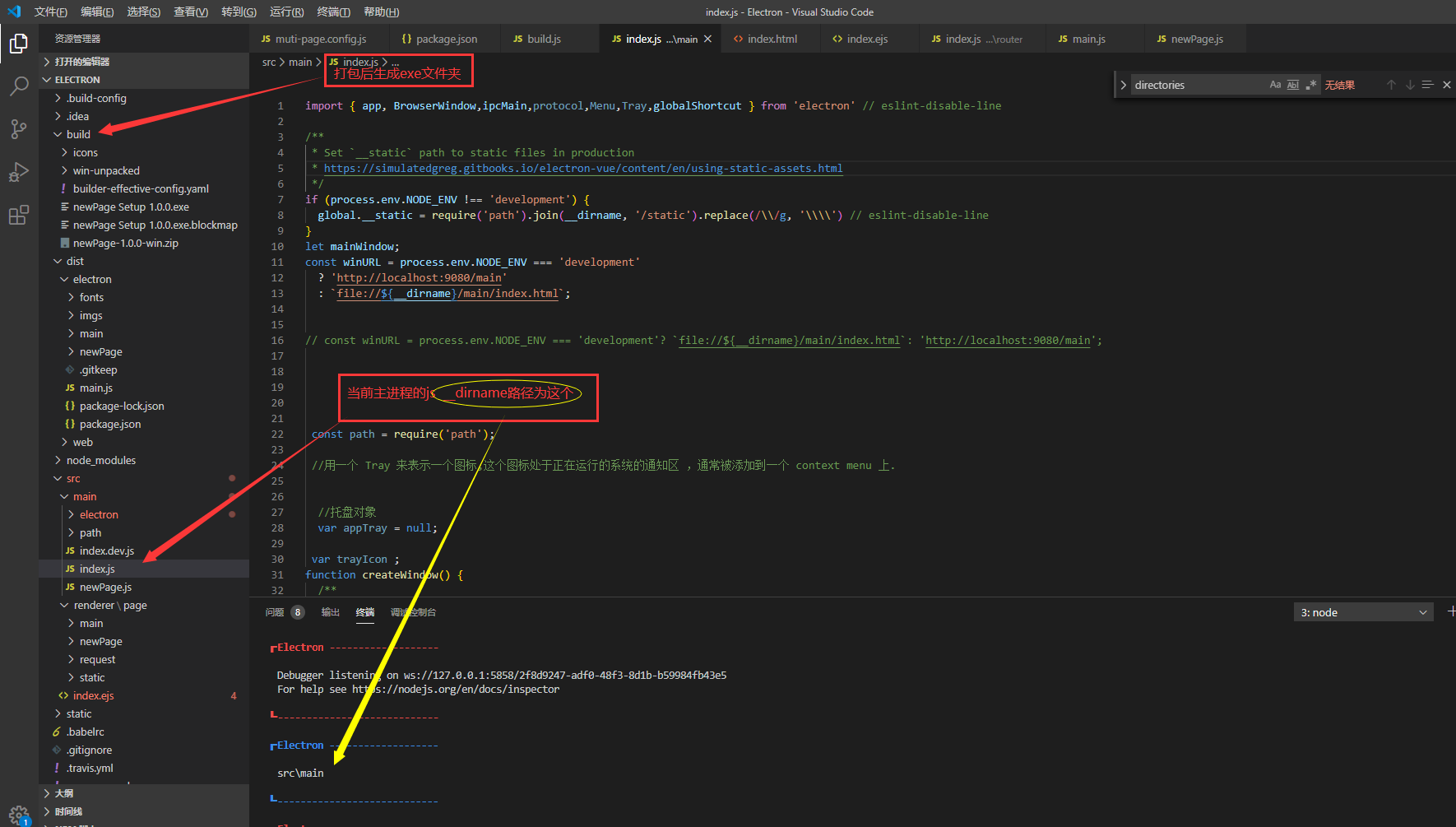Open the 选择(S) menu
1456x827 pixels.
(x=144, y=12)
